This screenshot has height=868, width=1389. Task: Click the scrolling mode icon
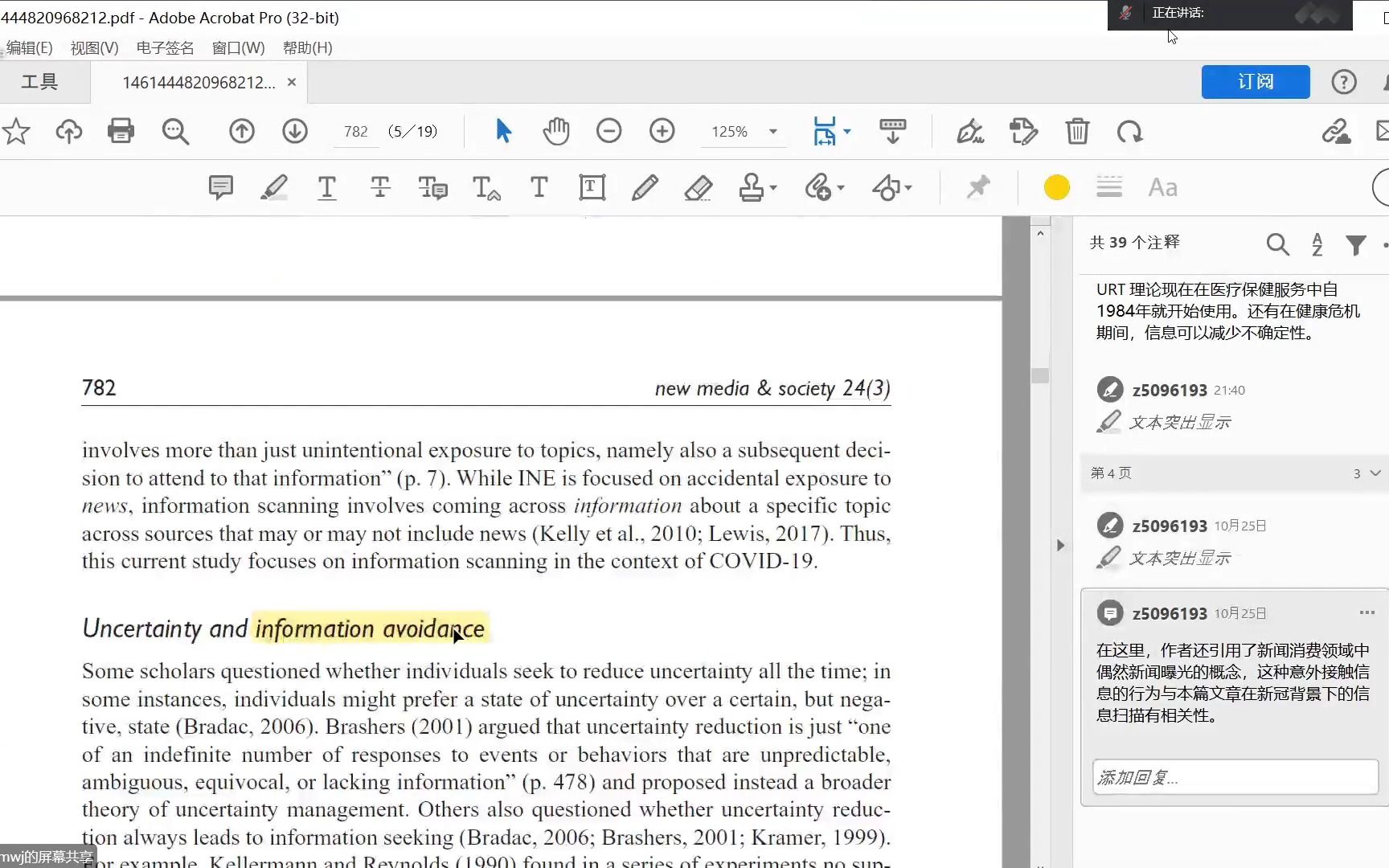point(893,131)
